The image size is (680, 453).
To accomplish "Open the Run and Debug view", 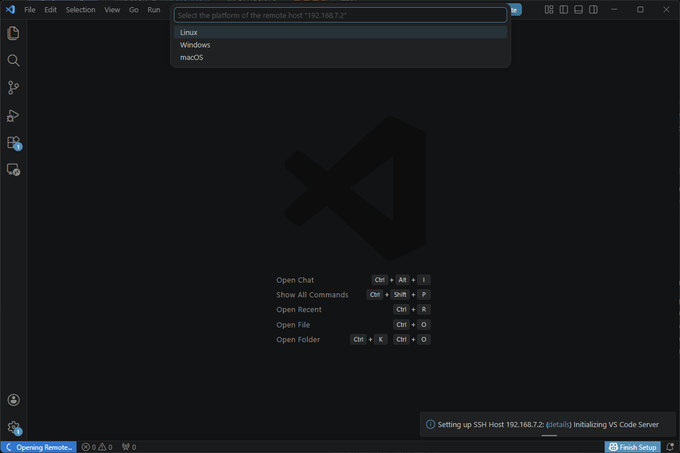I will point(13,115).
